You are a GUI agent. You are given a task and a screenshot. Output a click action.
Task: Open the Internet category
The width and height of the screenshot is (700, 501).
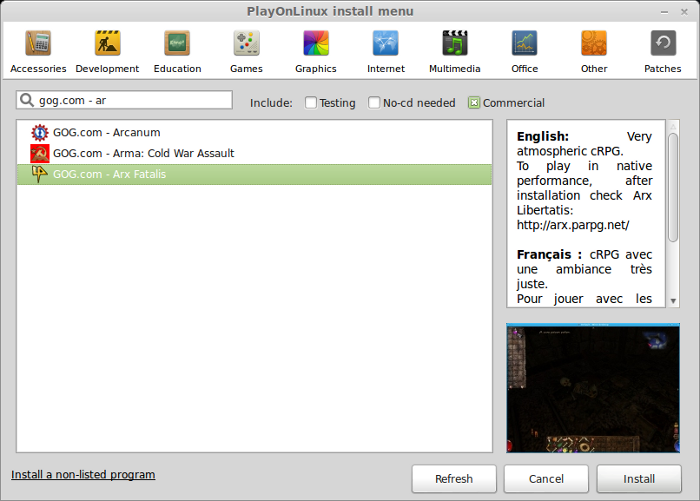coord(386,51)
